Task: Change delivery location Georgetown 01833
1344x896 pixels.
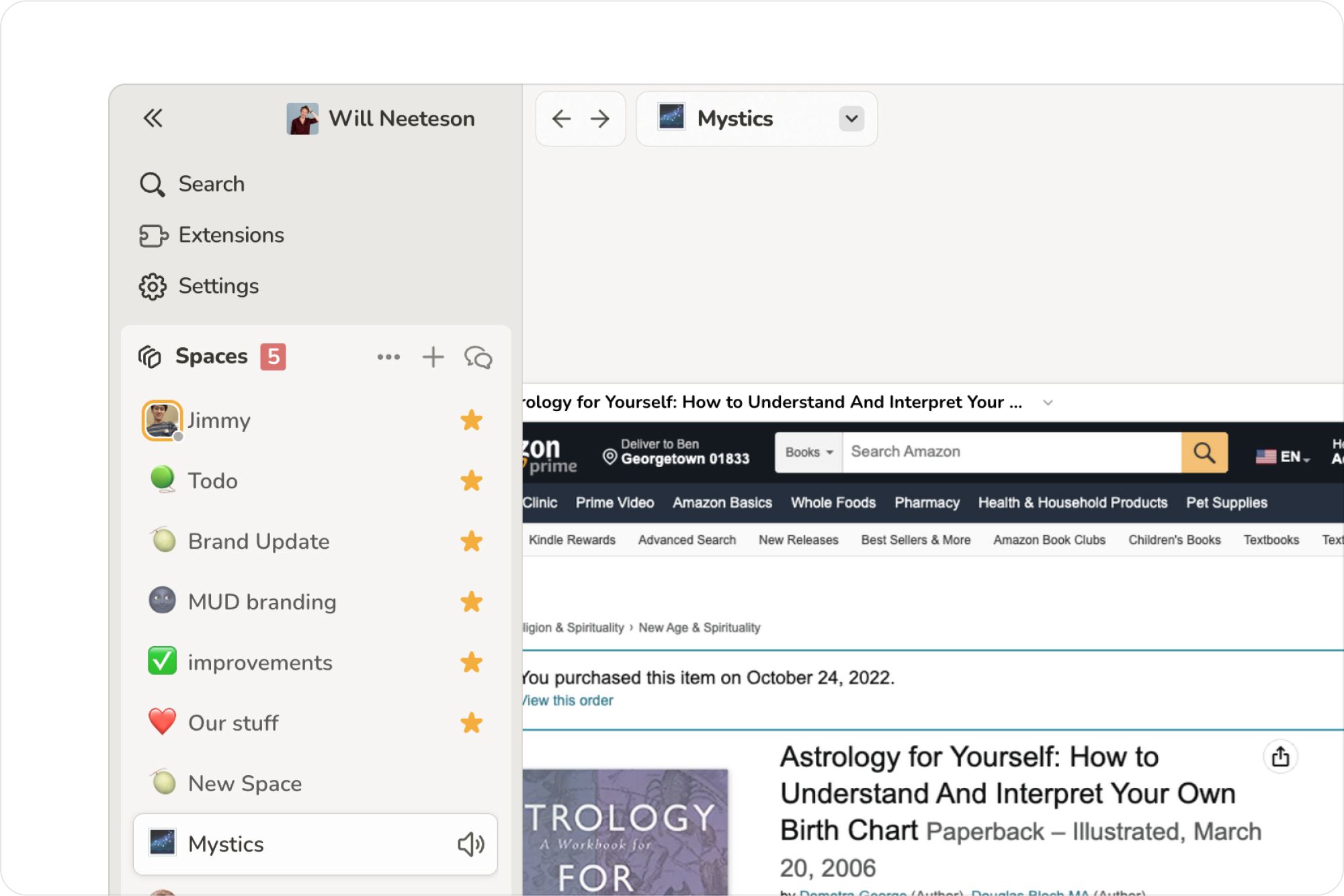Action: (x=676, y=452)
